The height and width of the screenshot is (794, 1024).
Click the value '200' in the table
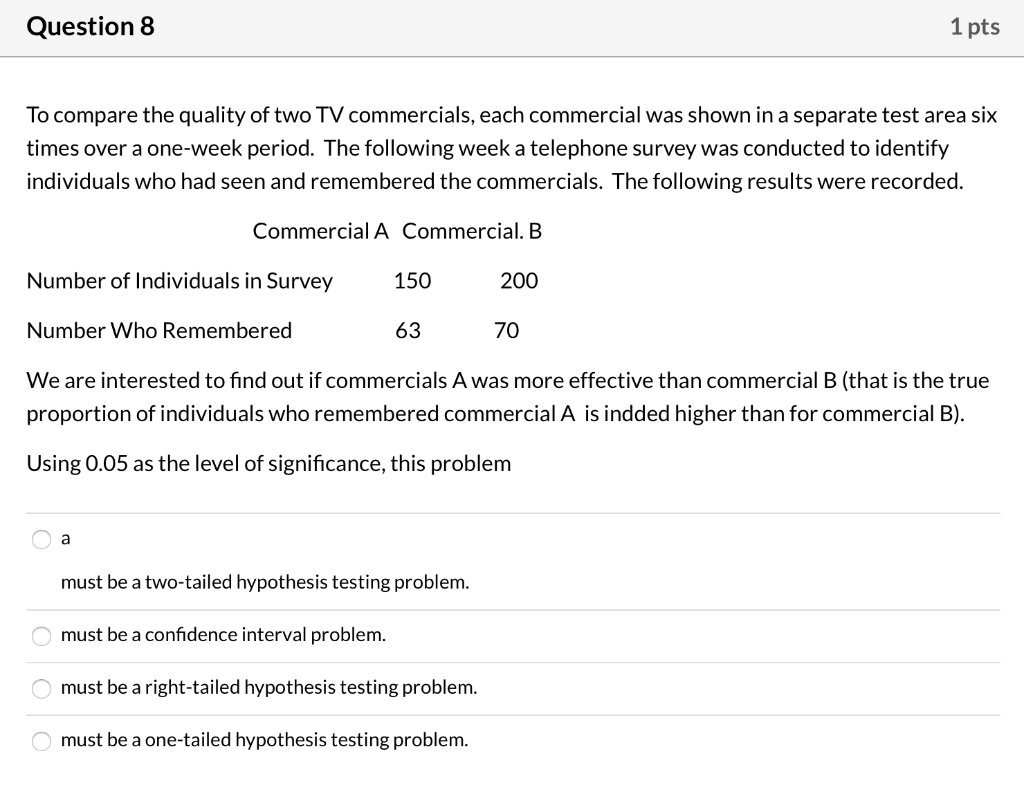coord(519,281)
